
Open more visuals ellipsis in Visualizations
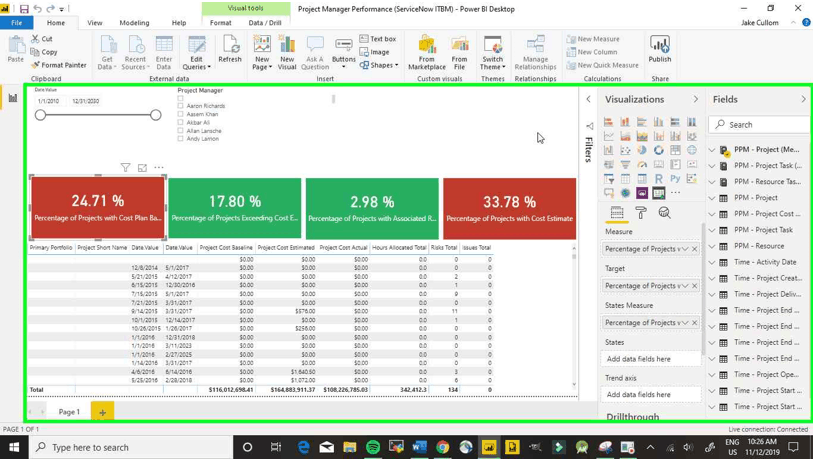pyautogui.click(x=675, y=193)
